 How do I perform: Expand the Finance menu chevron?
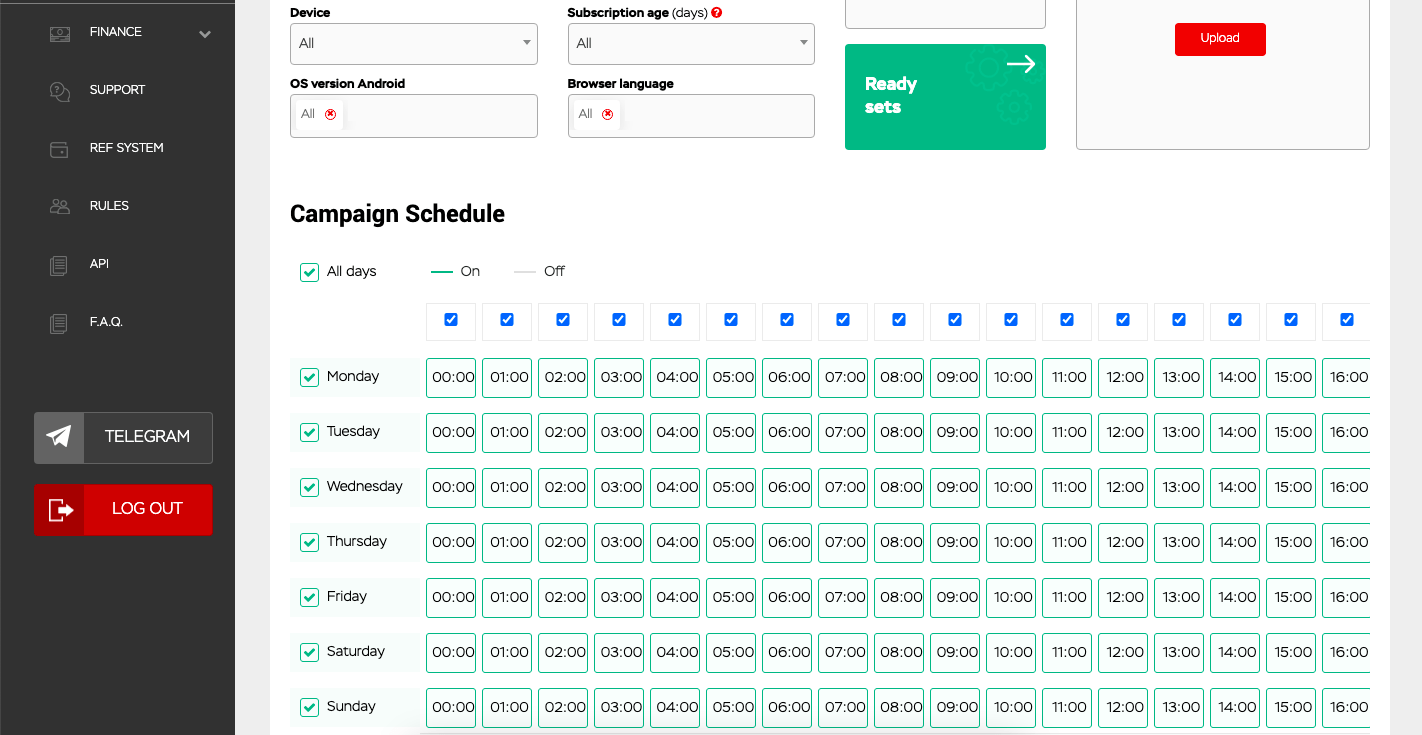pos(205,34)
